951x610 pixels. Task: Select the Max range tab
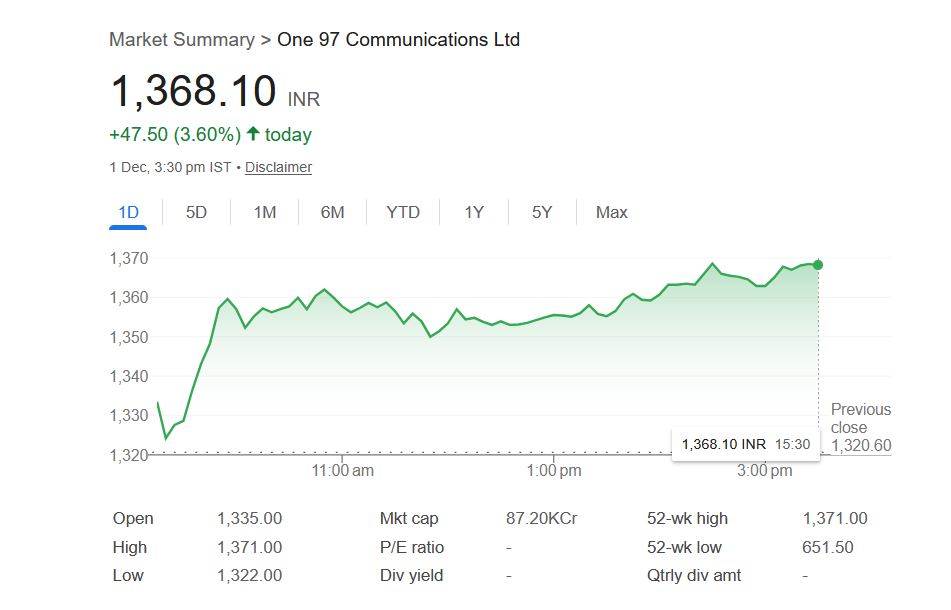612,212
